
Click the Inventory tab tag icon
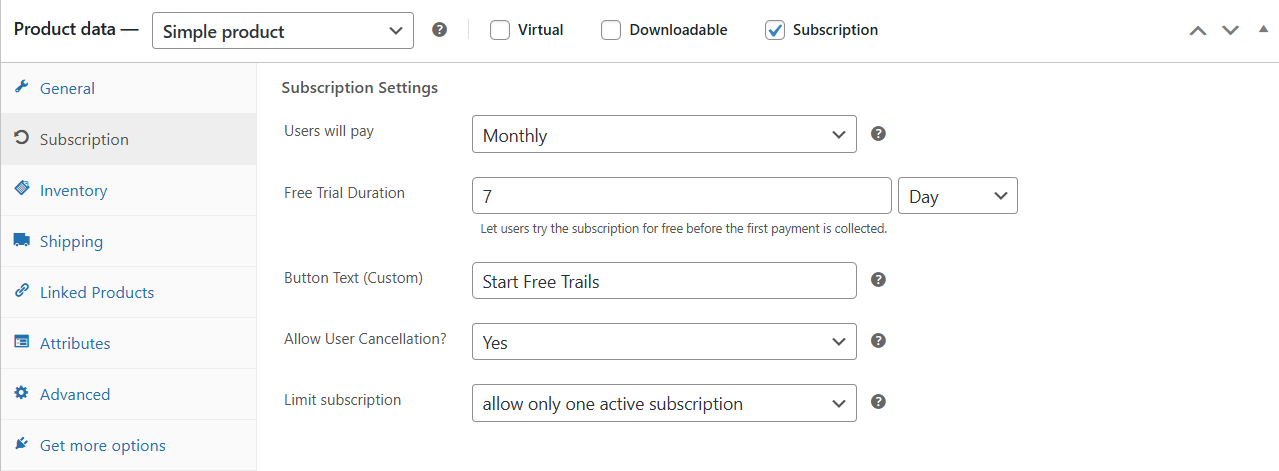tap(21, 189)
